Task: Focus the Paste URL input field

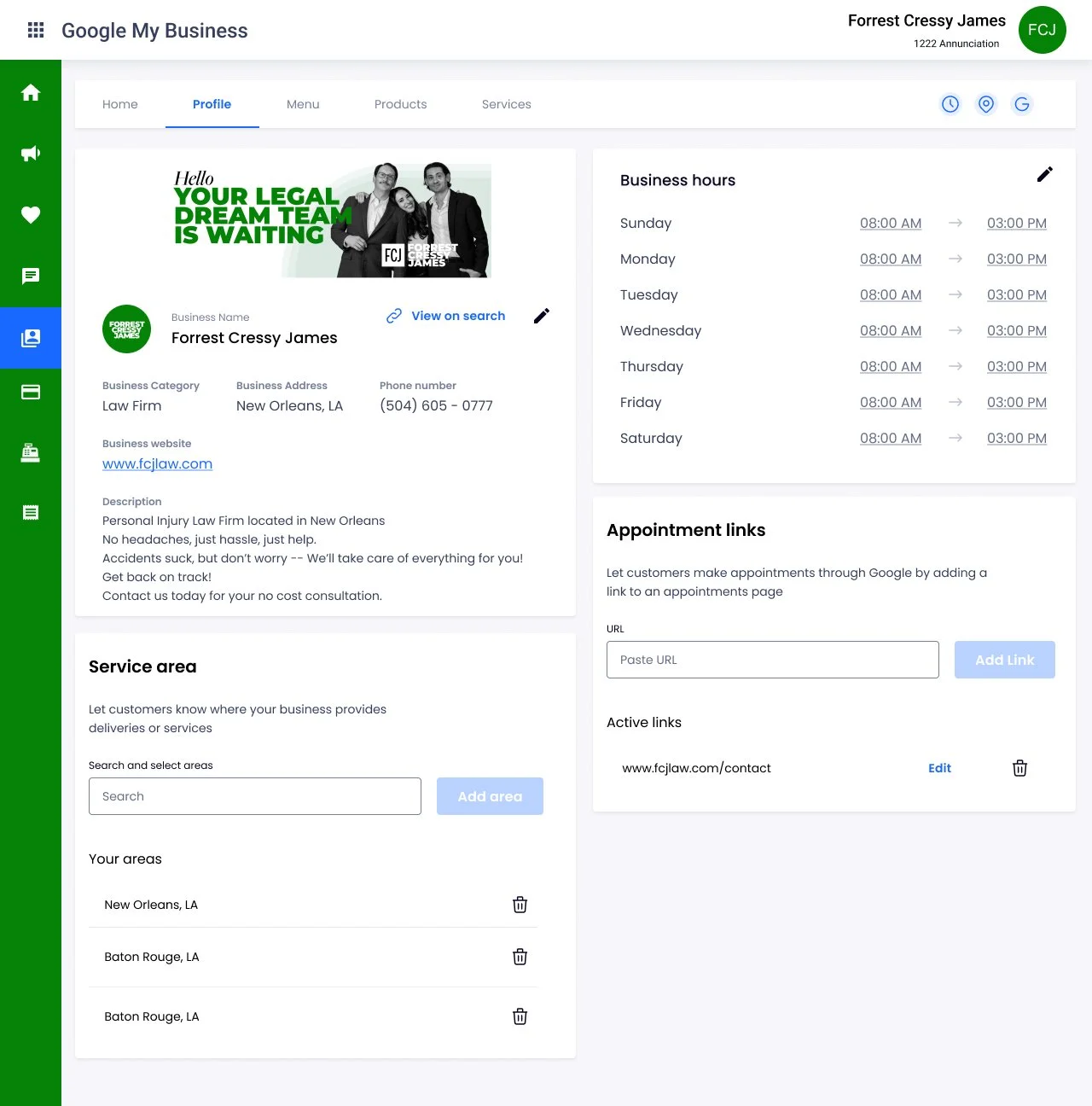Action: coord(773,660)
